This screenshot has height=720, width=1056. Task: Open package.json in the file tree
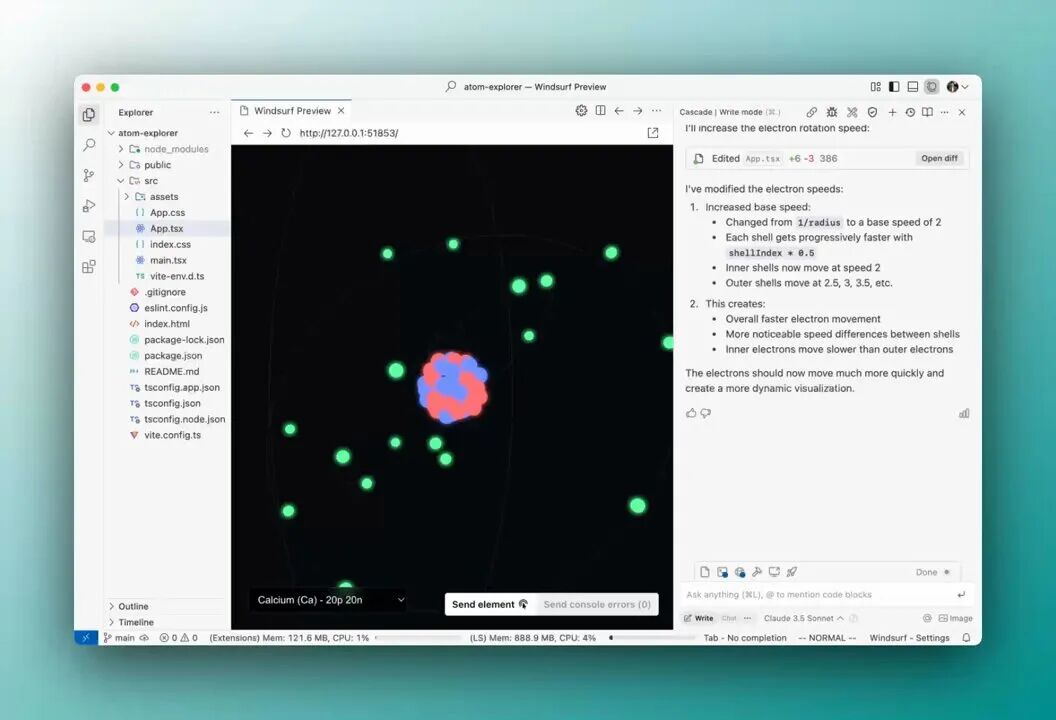tap(172, 356)
